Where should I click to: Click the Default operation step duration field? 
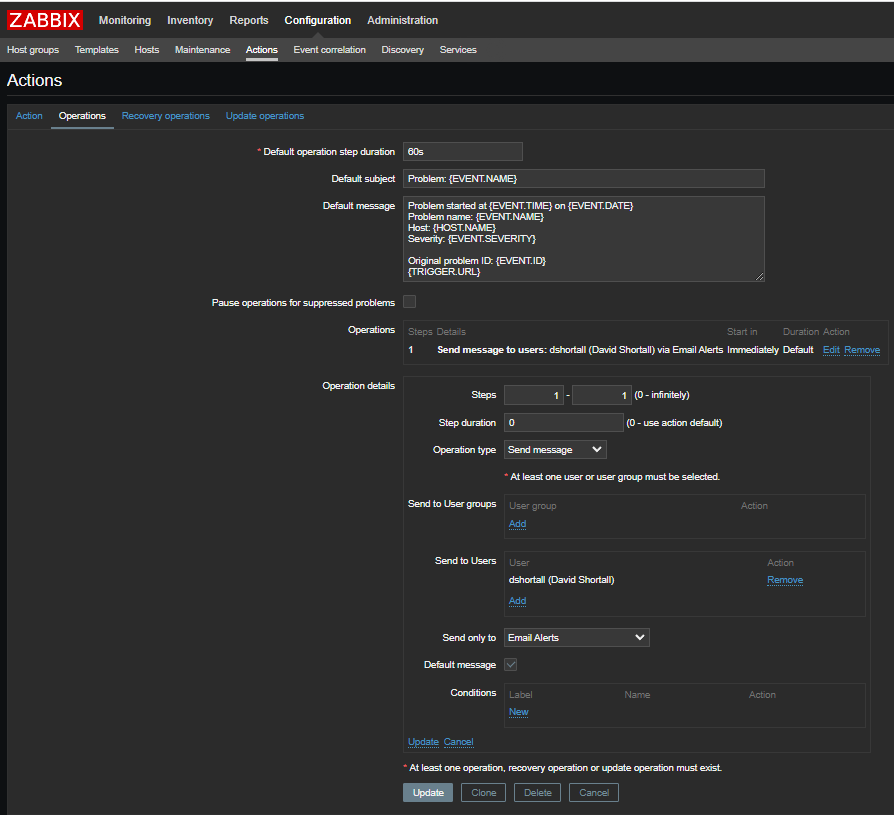tap(462, 152)
